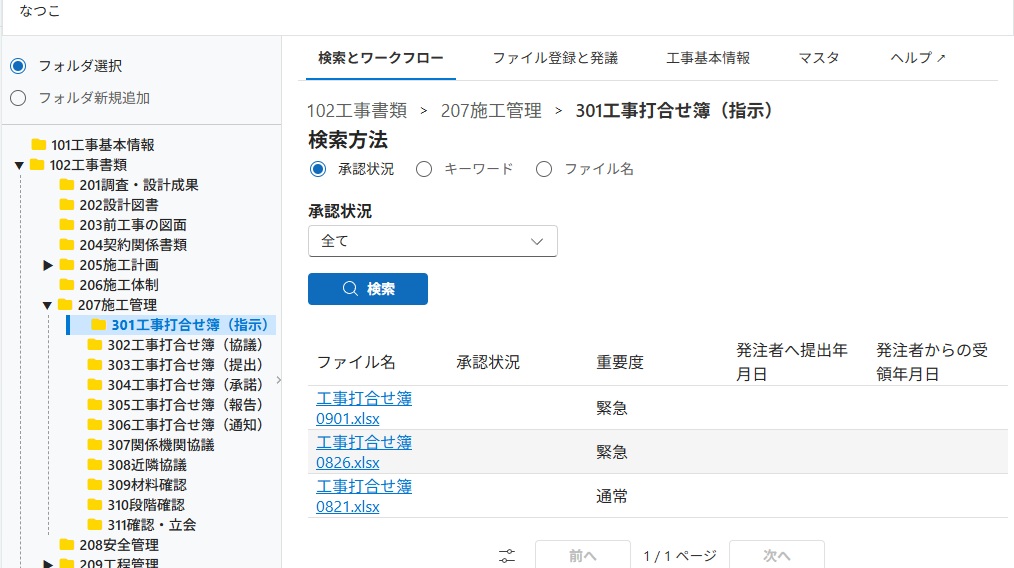Collapse the 207施工管理 folder node
The height and width of the screenshot is (568, 1014).
47,305
